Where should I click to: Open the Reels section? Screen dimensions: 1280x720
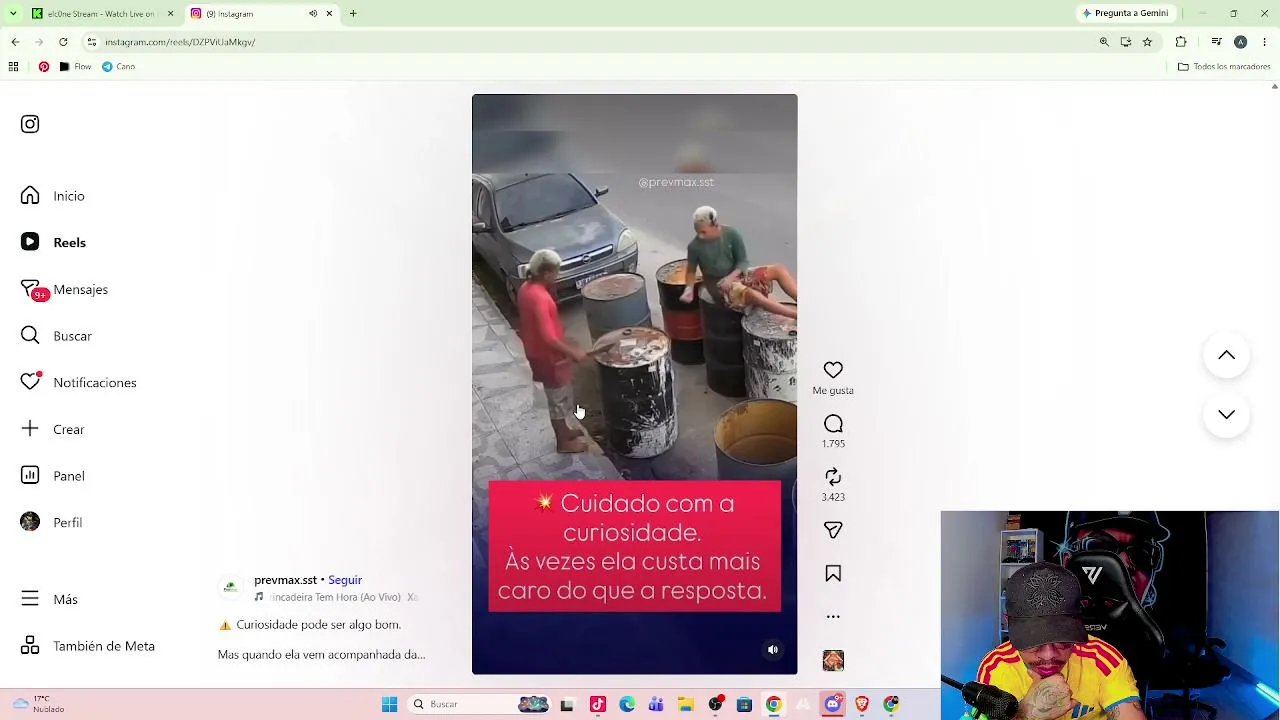54,242
